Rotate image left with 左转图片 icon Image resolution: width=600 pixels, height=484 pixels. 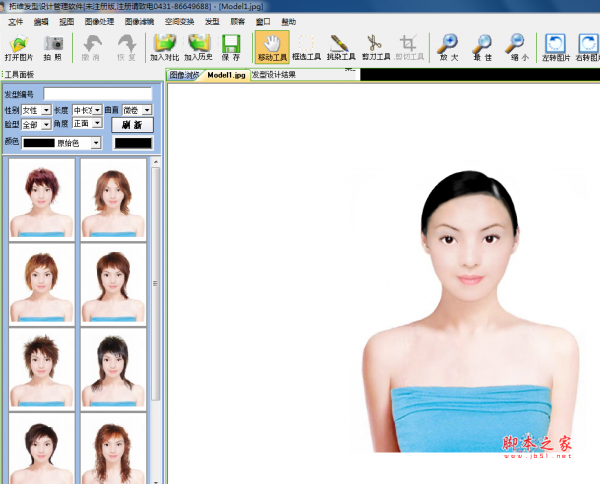(x=555, y=47)
